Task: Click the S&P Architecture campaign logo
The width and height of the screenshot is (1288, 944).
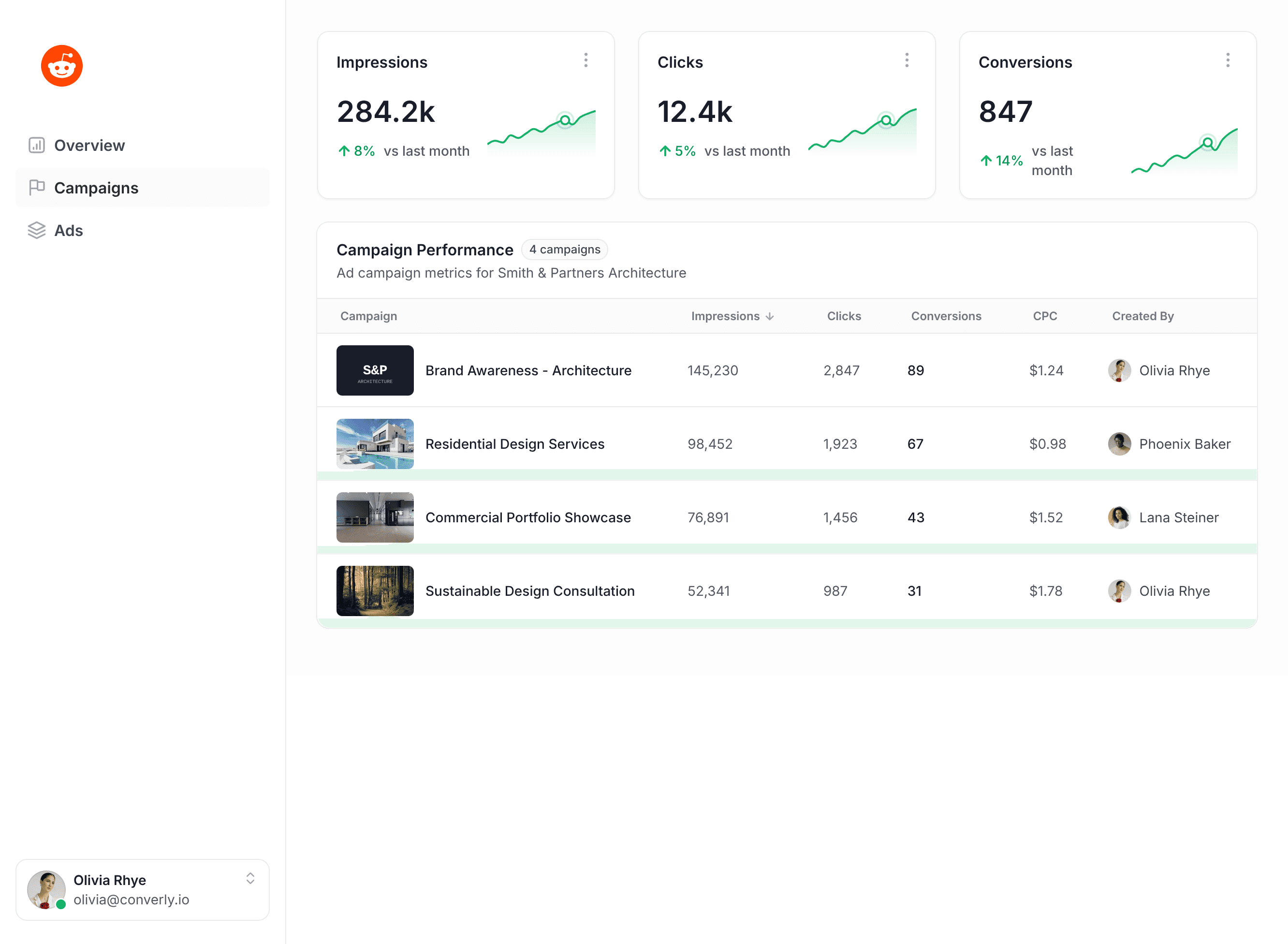Action: tap(375, 370)
